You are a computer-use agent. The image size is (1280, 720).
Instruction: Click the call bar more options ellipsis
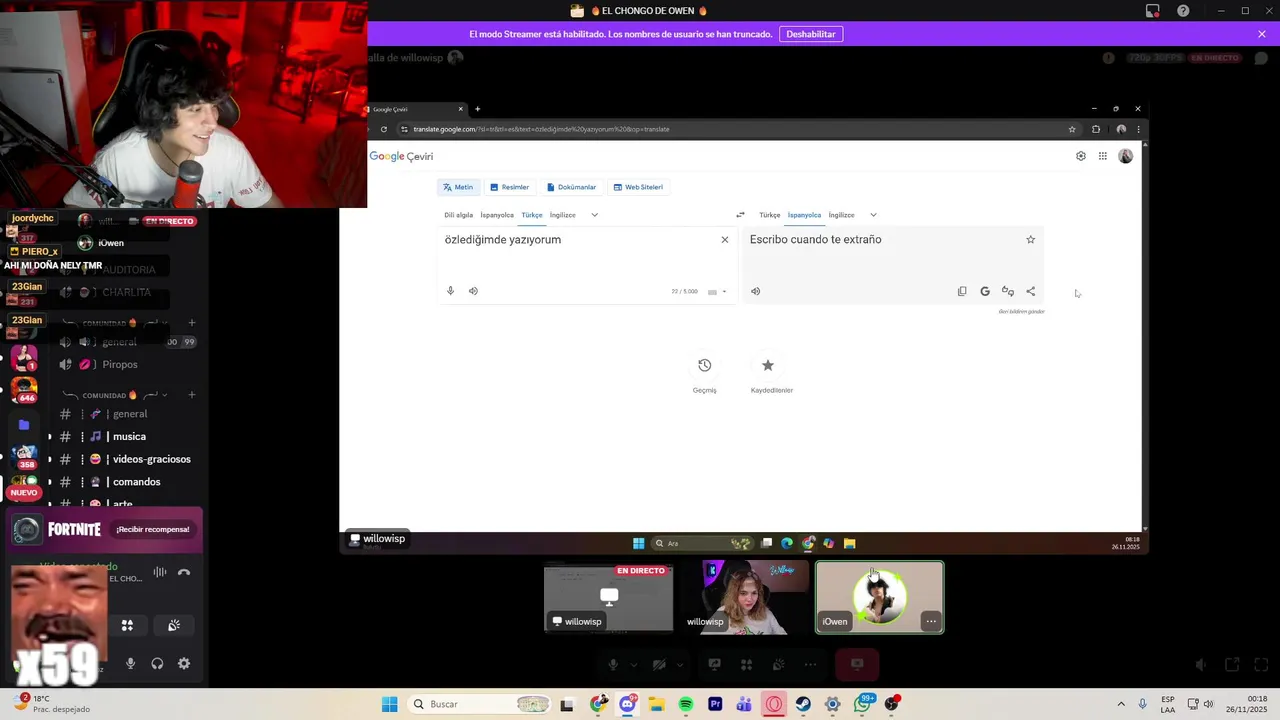[x=811, y=664]
